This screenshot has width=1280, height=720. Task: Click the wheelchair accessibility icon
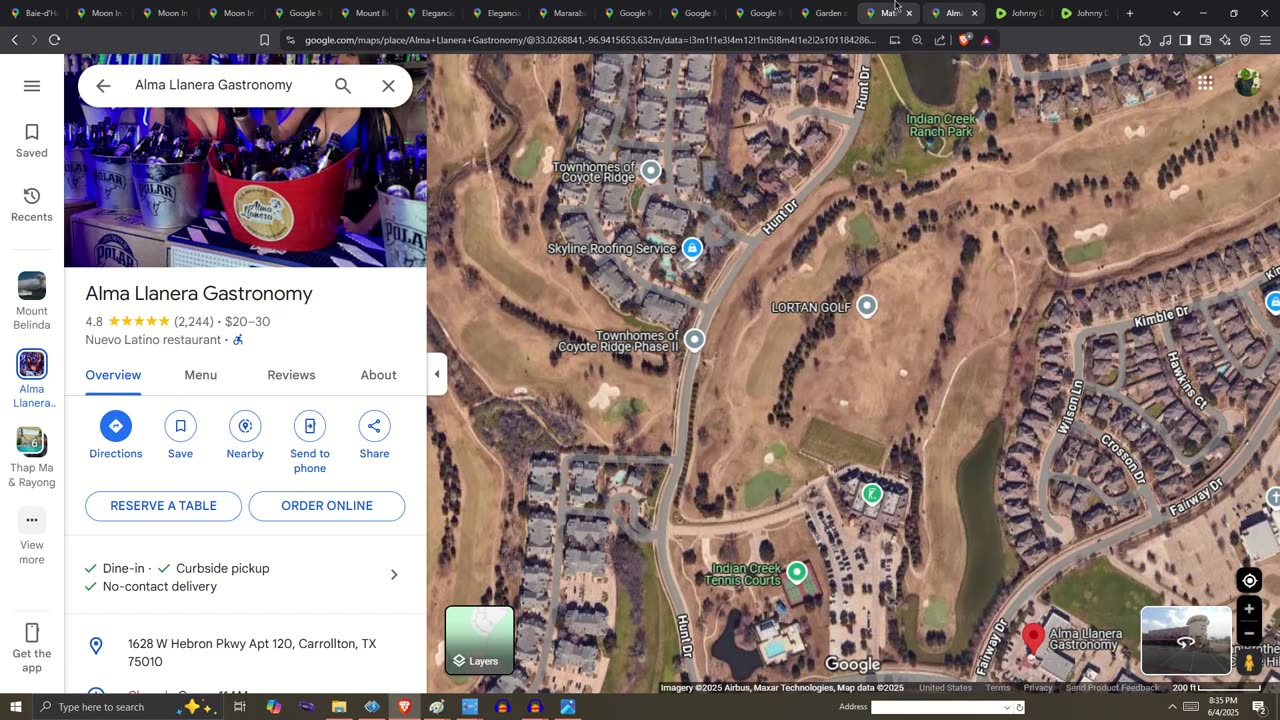click(x=238, y=340)
